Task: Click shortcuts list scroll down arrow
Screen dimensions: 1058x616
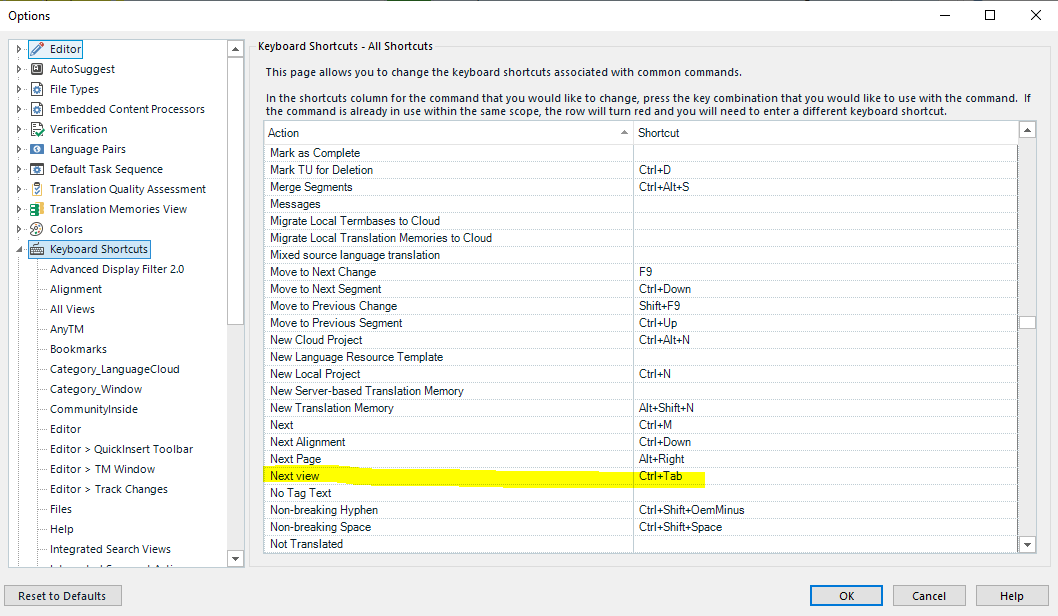Action: (x=1027, y=544)
